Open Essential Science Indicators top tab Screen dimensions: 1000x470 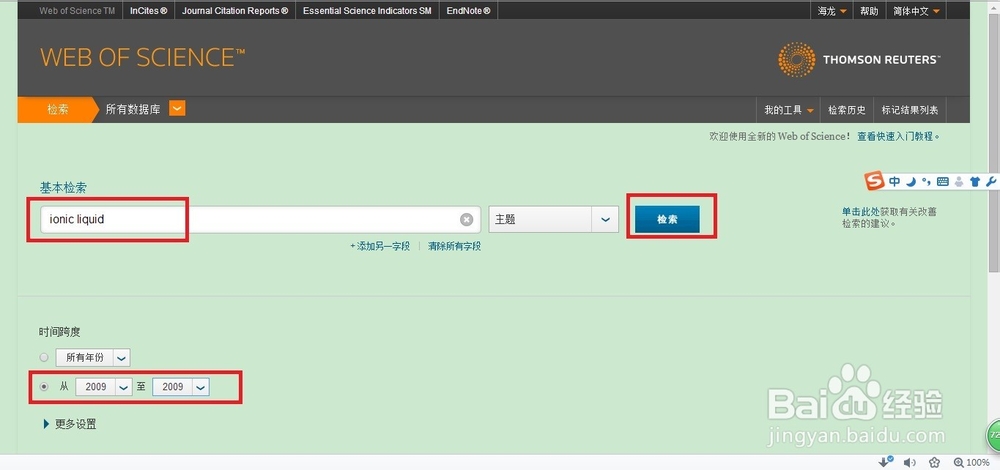367,11
